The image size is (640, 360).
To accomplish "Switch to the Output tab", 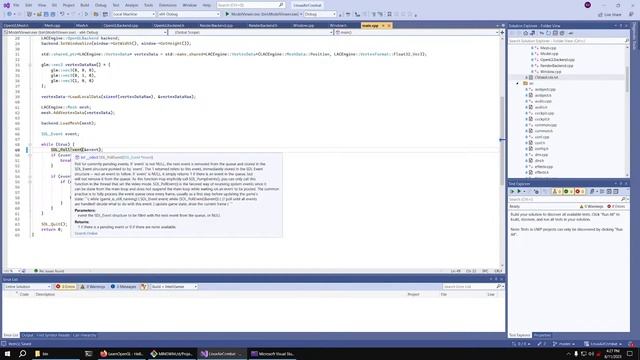I will click(27, 335).
